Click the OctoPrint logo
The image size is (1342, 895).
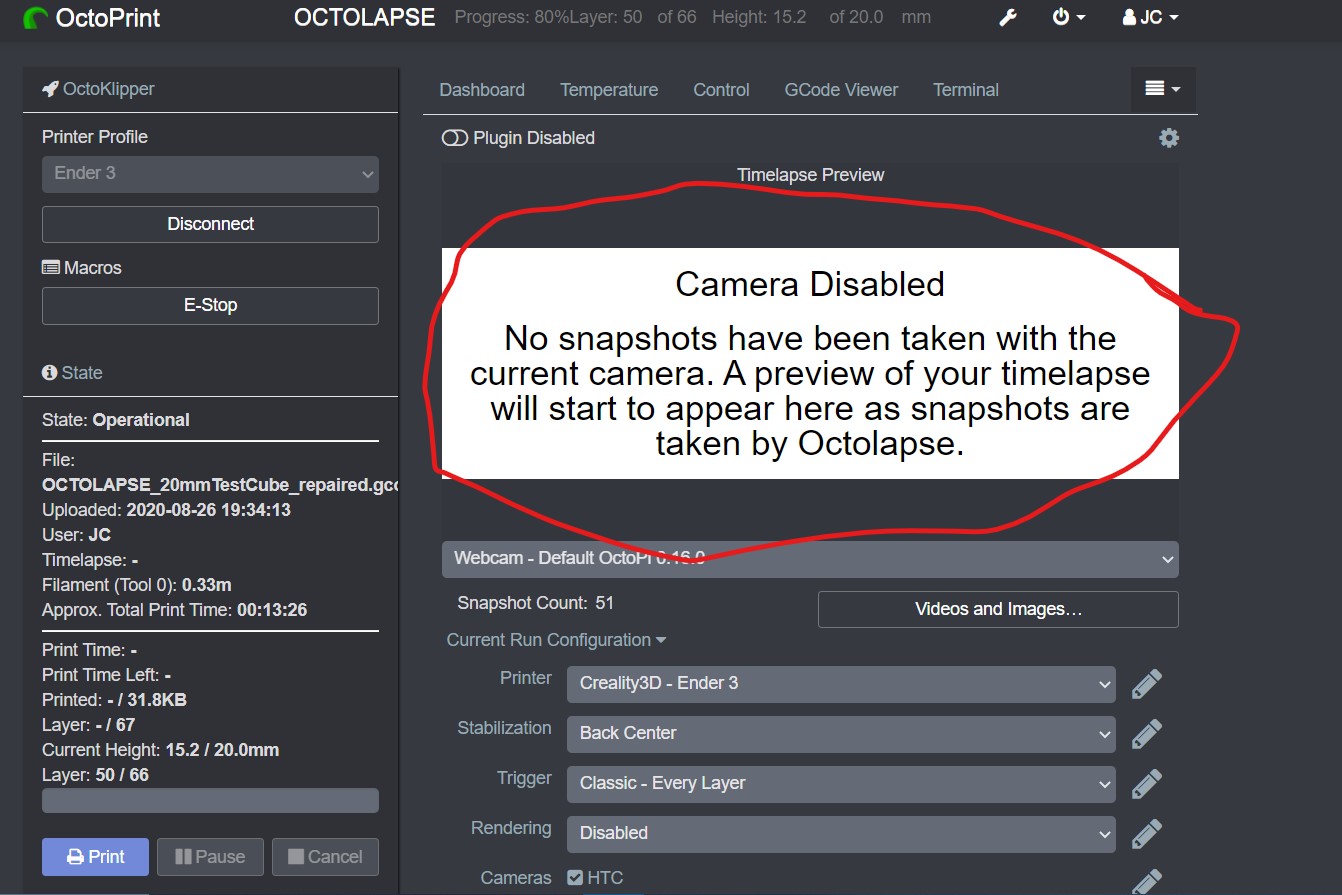tap(90, 17)
